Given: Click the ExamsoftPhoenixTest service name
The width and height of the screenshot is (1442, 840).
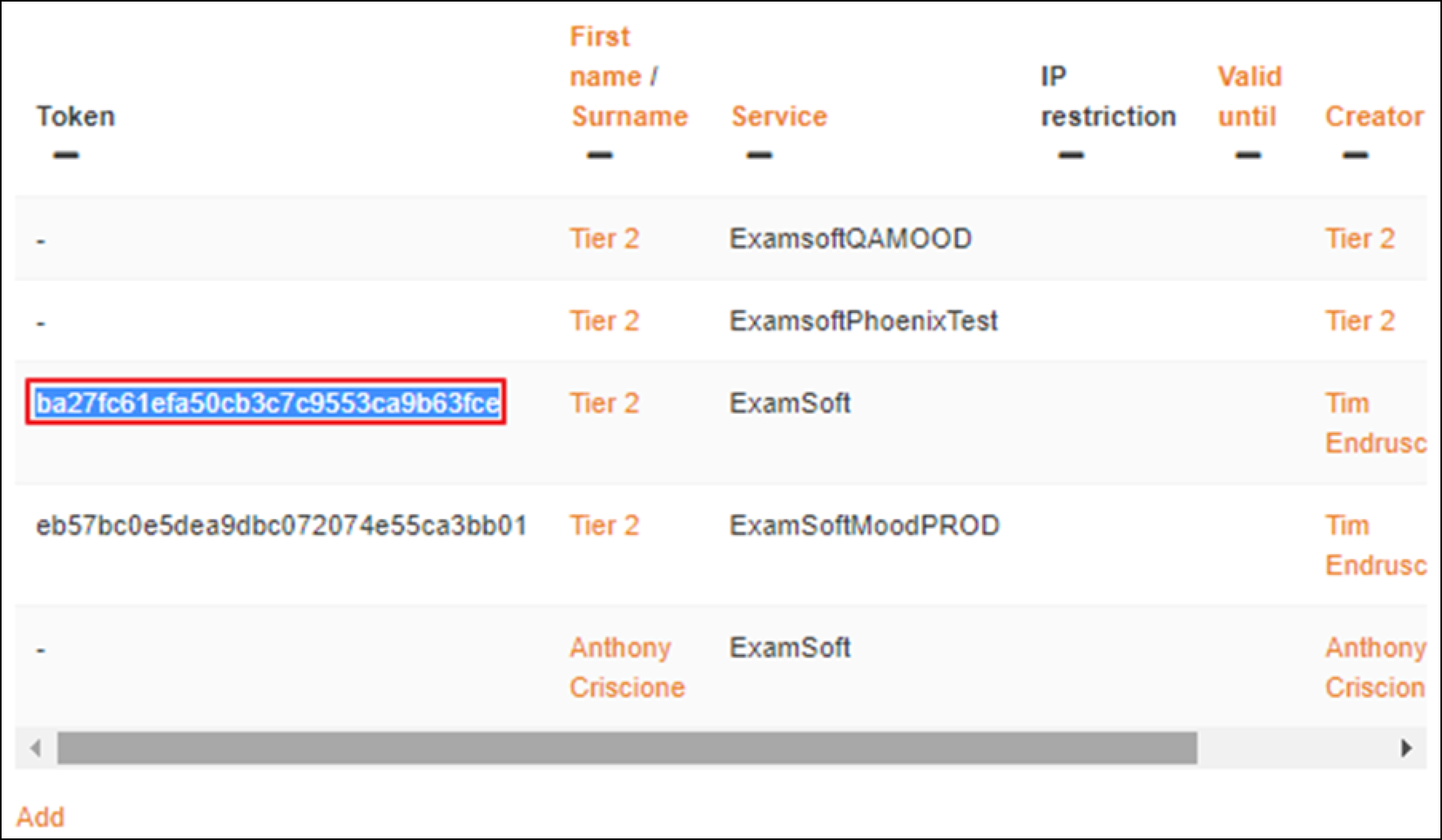Looking at the screenshot, I should [x=863, y=321].
